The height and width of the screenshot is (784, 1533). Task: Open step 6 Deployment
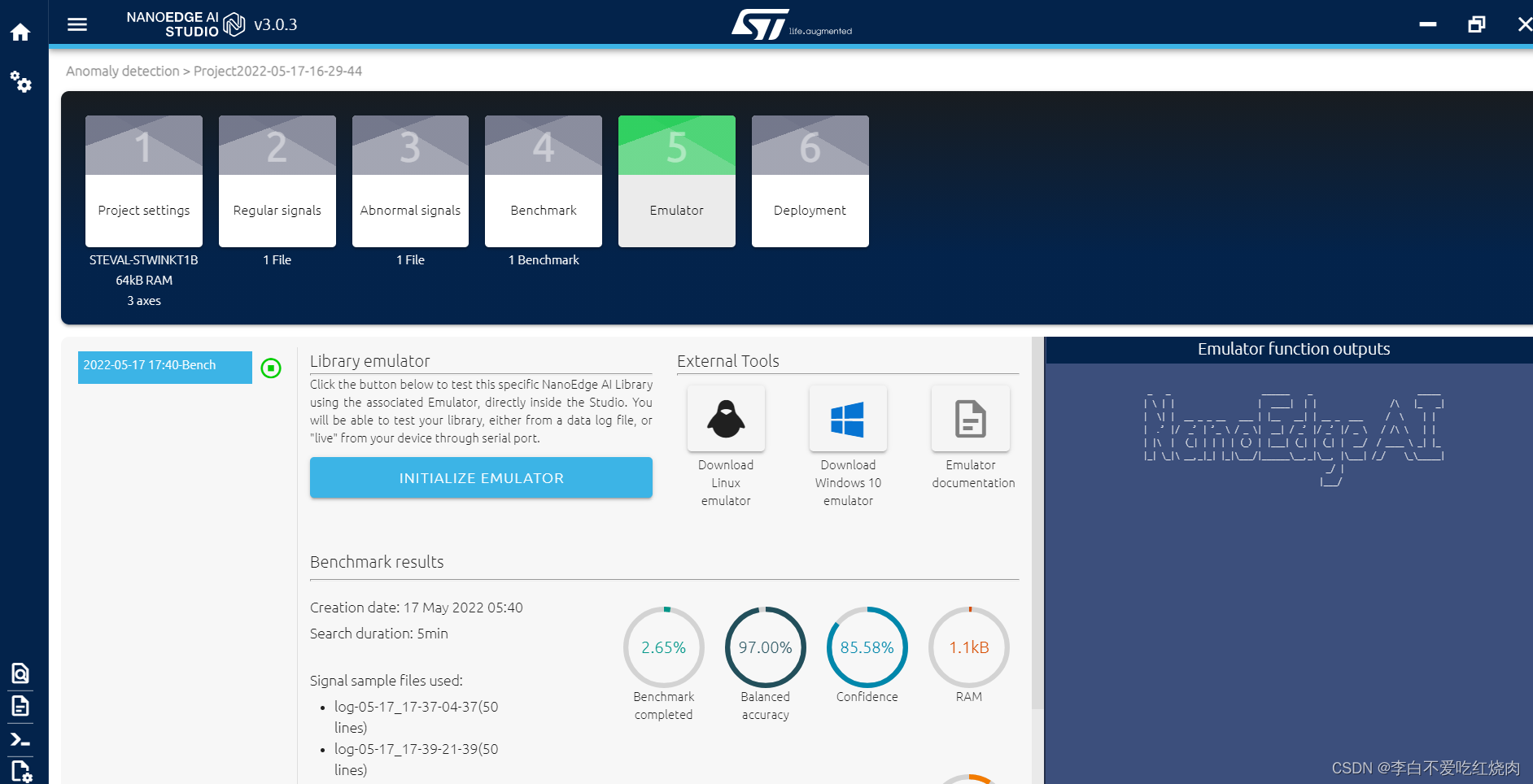point(810,181)
